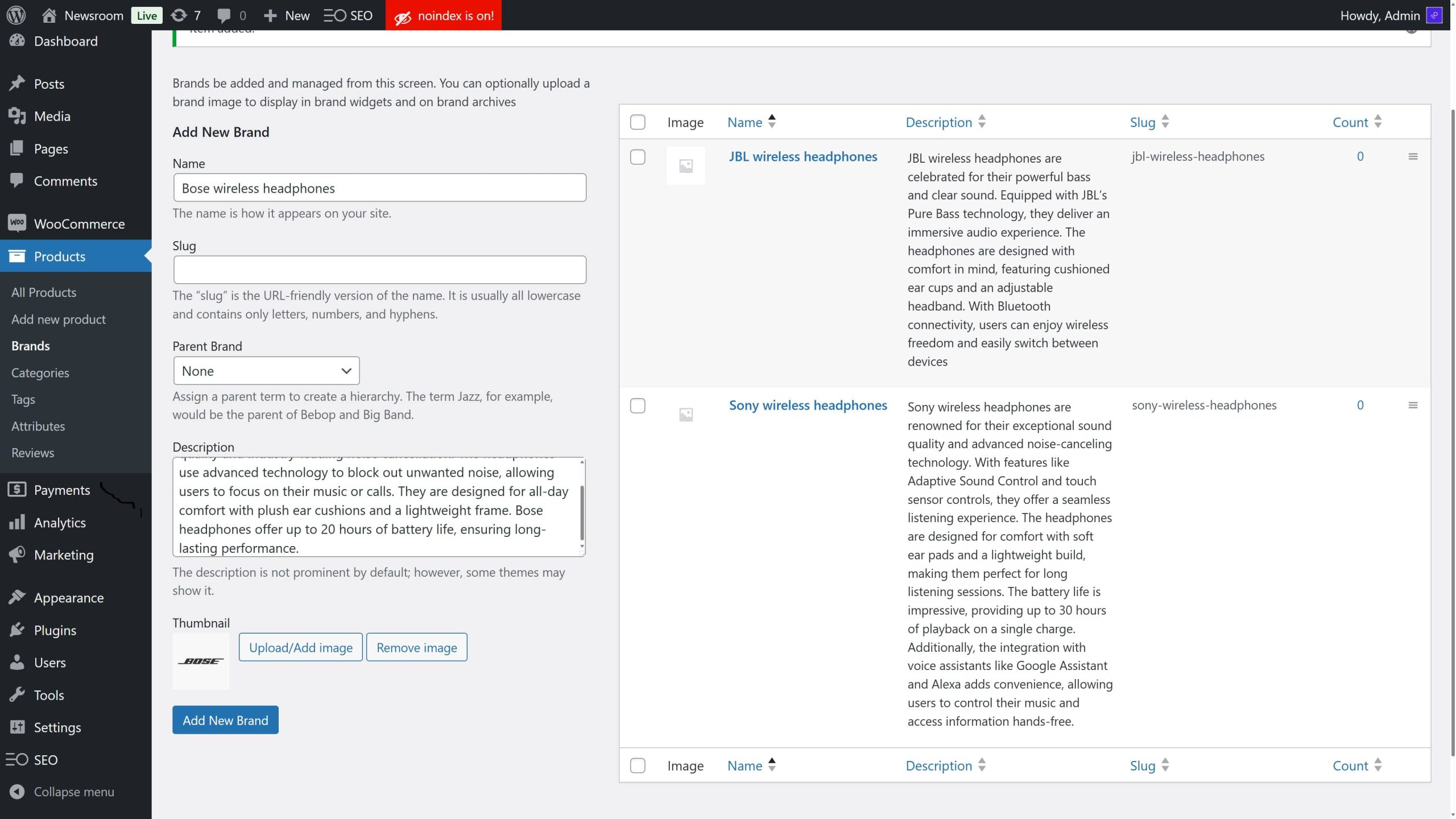
Task: Open Add new product submenu item
Action: coord(59,319)
